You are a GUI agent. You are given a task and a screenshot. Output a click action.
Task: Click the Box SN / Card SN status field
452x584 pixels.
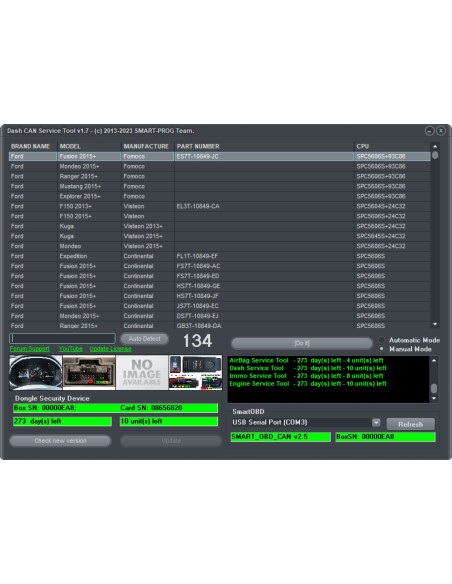115,408
